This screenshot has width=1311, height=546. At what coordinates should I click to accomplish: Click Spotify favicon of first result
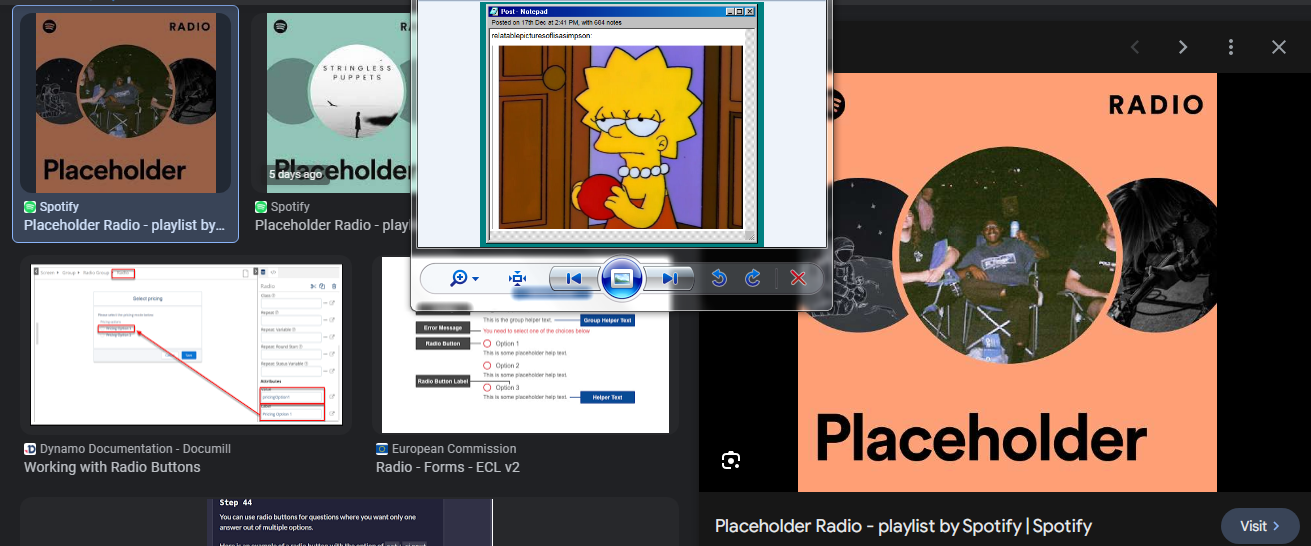pos(30,207)
